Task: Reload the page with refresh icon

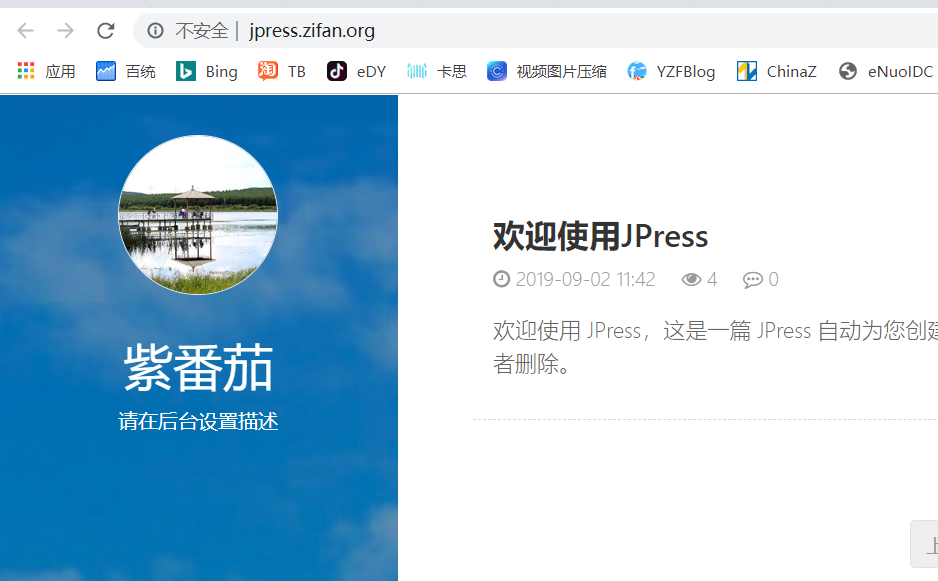Action: pos(105,31)
